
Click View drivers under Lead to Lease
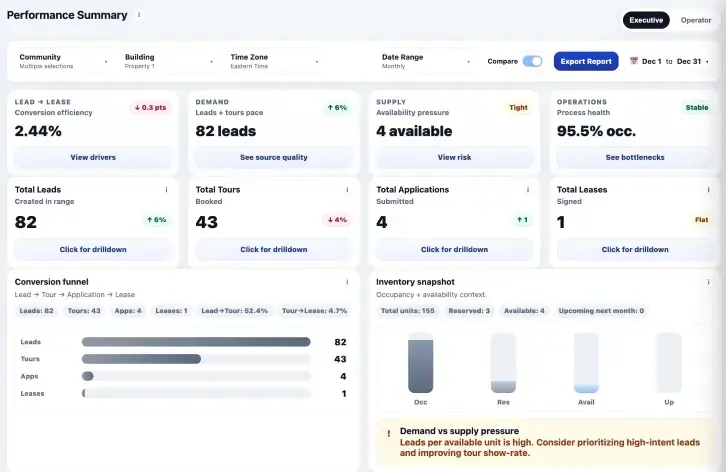click(93, 157)
